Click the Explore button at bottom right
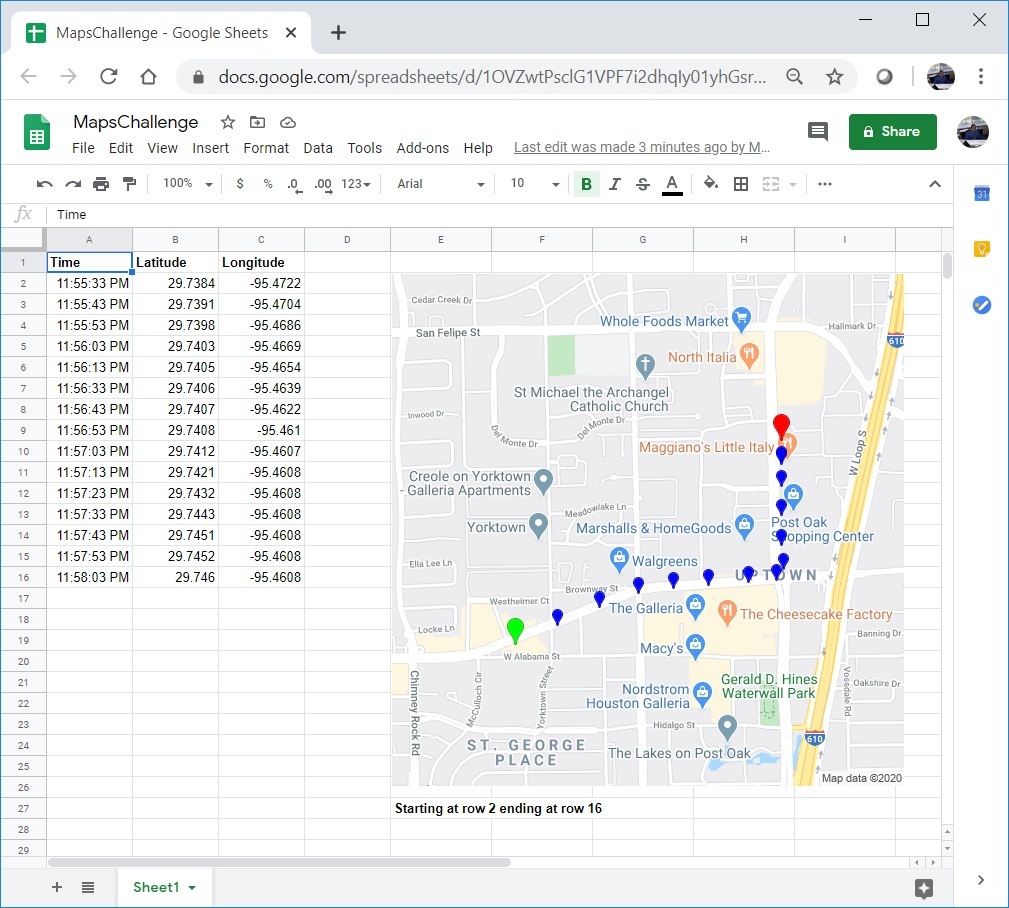Screen dimensions: 1009x908 923,889
